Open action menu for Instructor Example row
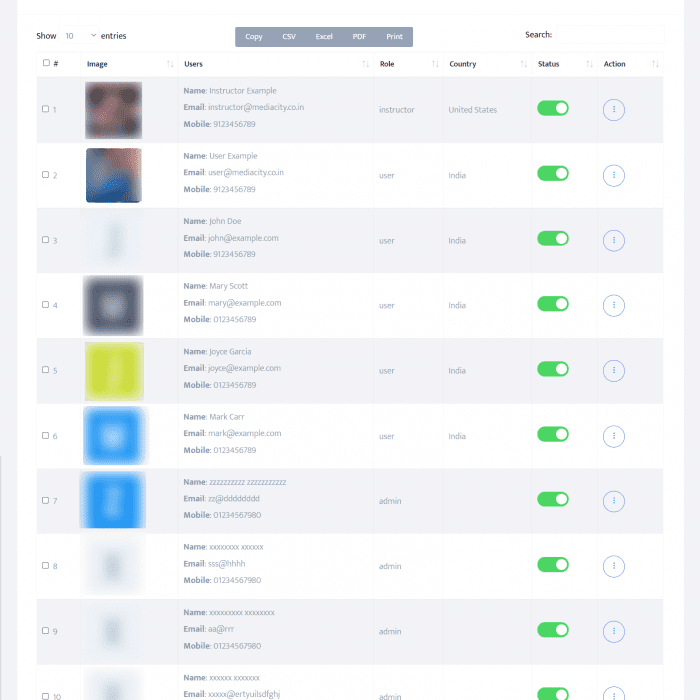The width and height of the screenshot is (700, 700). pyautogui.click(x=614, y=110)
